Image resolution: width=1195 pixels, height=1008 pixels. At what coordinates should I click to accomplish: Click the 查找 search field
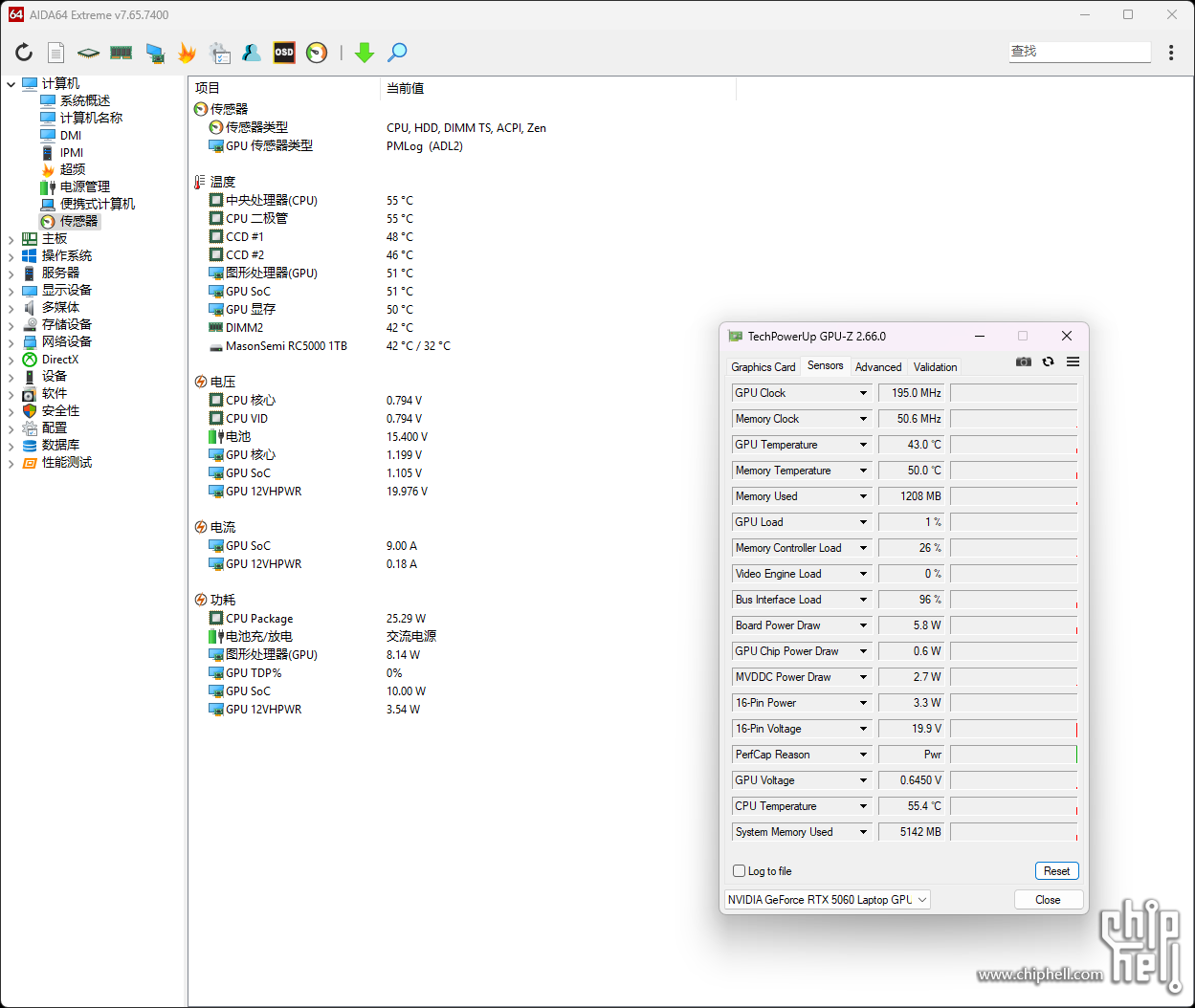coord(1080,52)
